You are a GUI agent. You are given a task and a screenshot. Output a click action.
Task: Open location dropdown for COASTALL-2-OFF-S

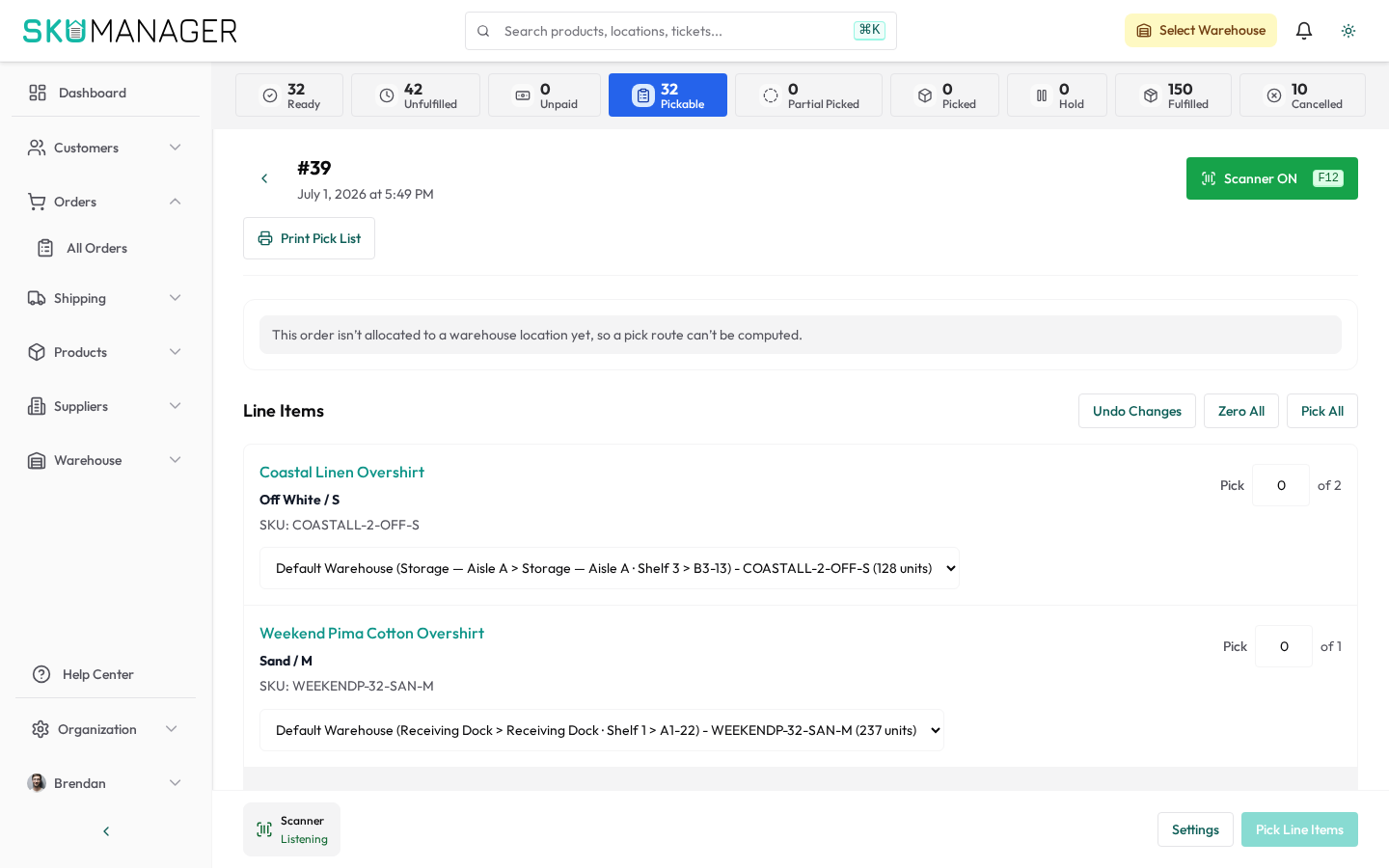coord(610,568)
